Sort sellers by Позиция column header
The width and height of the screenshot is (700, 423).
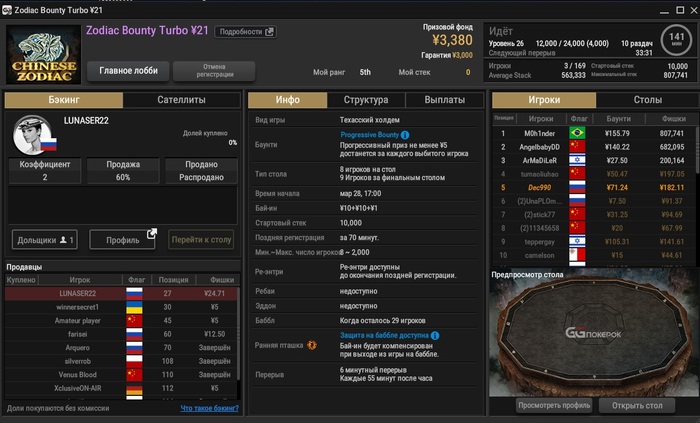click(x=173, y=280)
